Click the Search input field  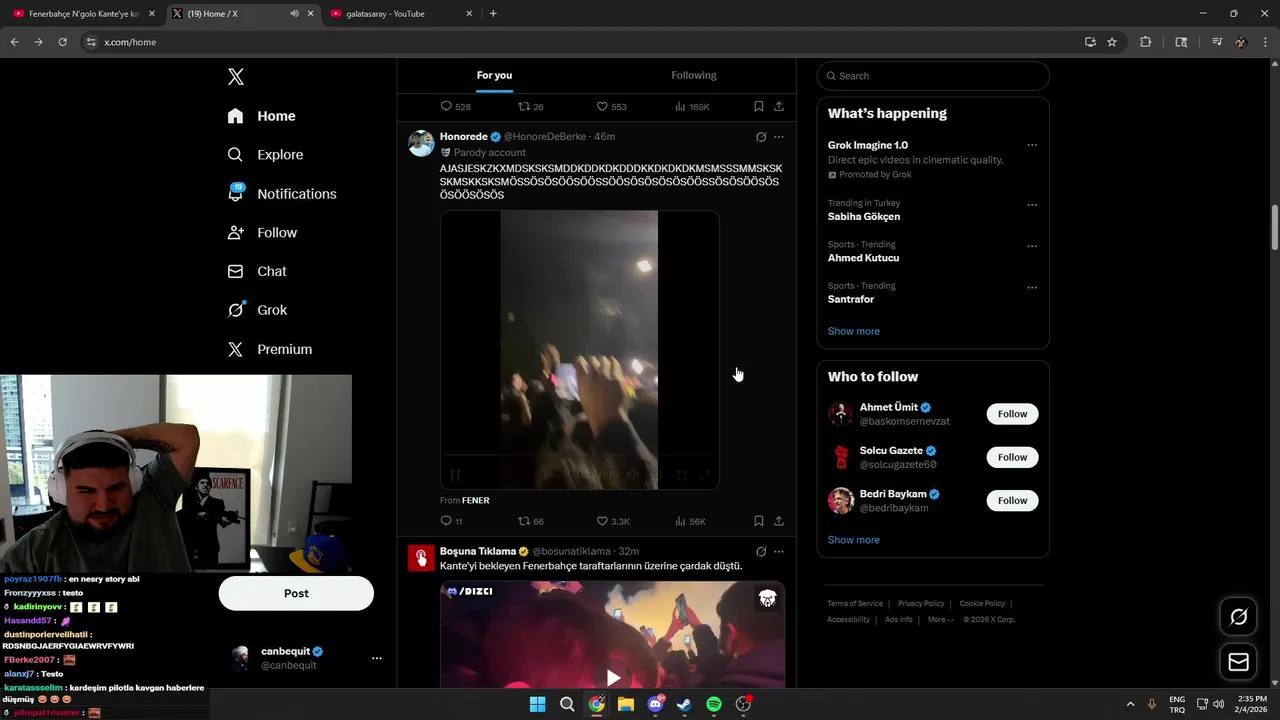933,76
